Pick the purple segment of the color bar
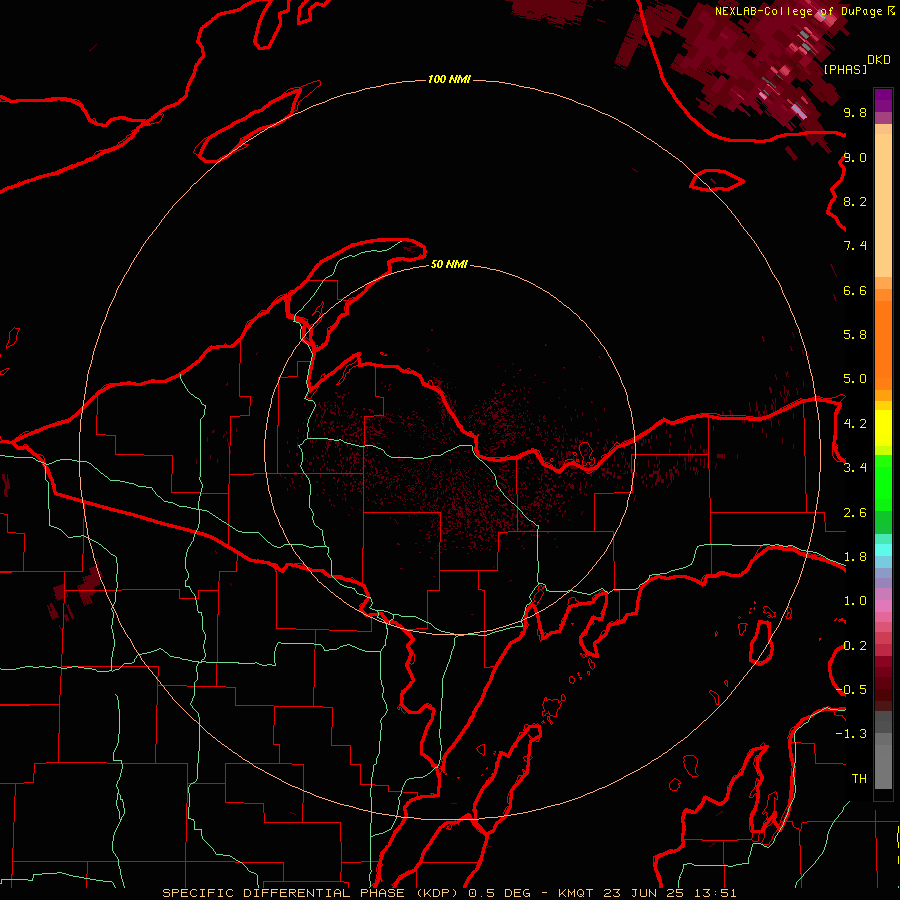 [883, 100]
